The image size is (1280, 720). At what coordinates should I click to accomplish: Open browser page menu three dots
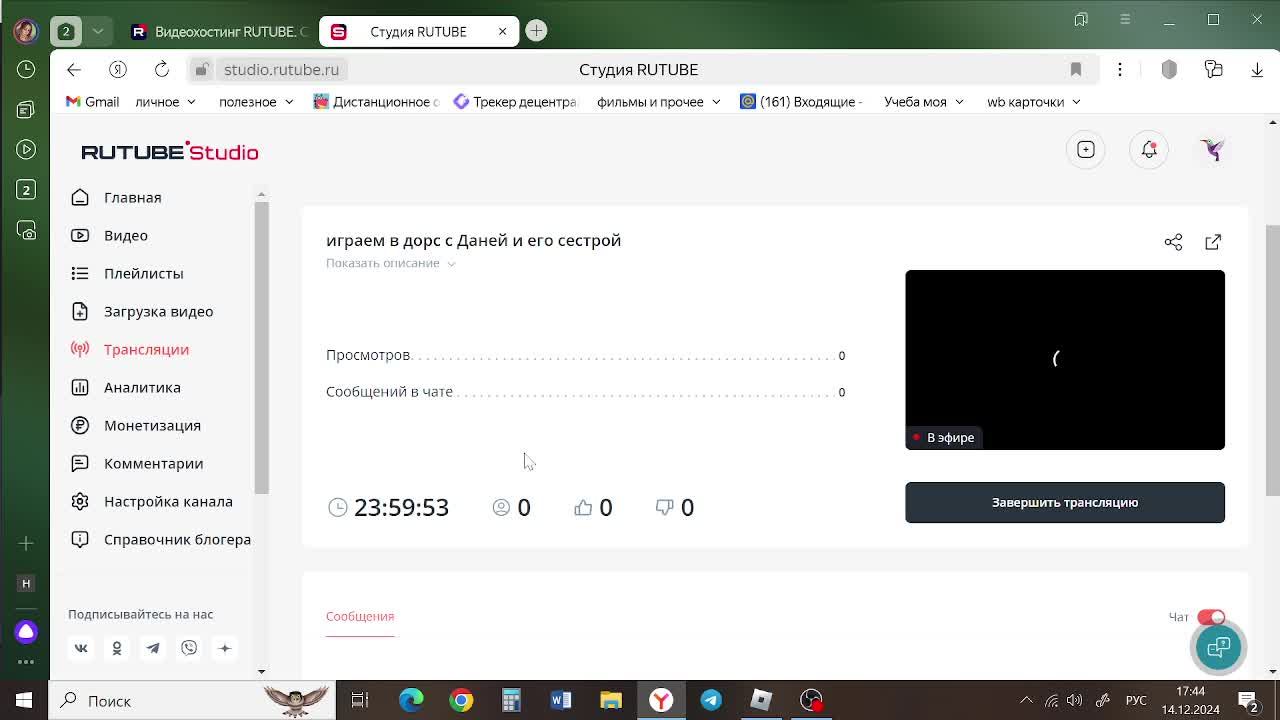click(1120, 69)
